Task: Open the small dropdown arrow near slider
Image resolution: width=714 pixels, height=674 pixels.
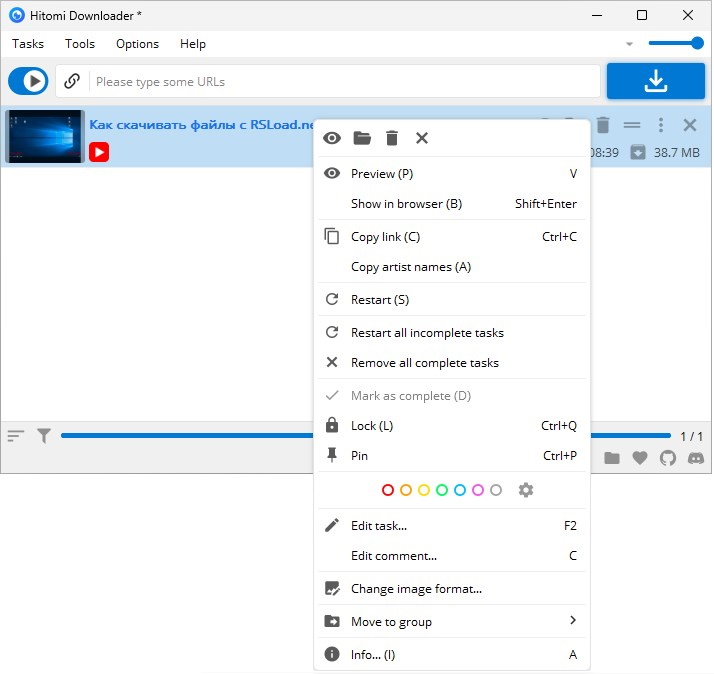Action: [629, 44]
